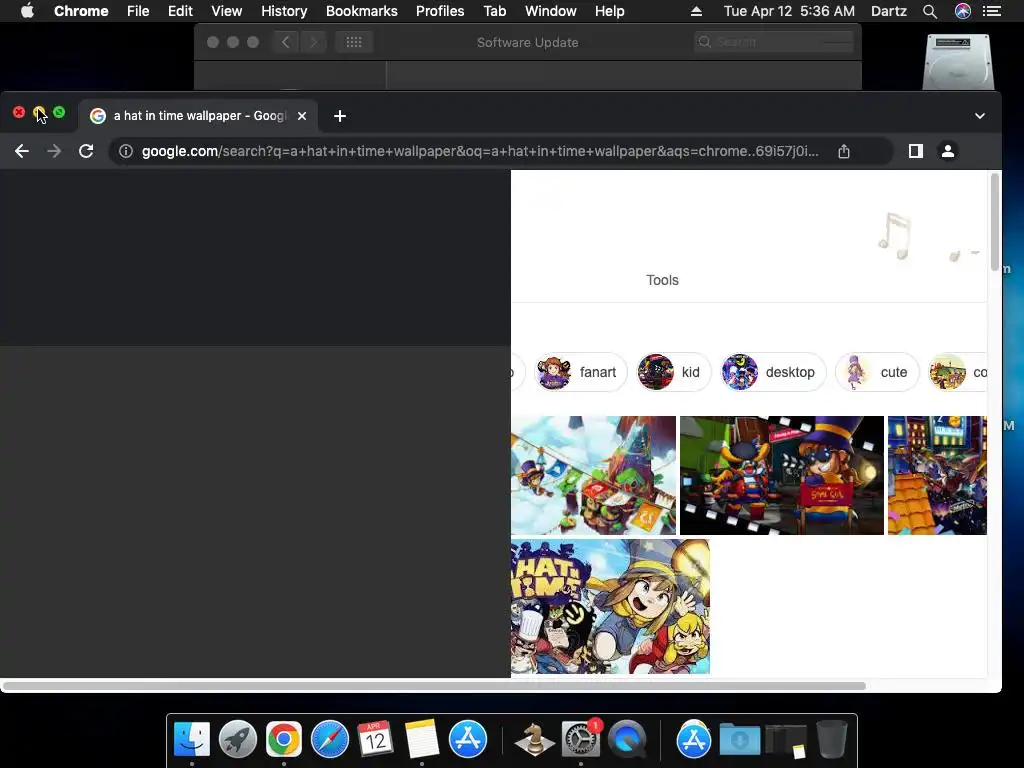The width and height of the screenshot is (1024, 768).
Task: Click the Dartz user name
Action: coord(888,11)
